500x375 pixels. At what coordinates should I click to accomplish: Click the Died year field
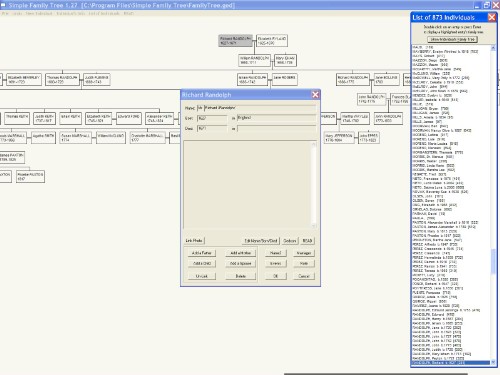212,129
